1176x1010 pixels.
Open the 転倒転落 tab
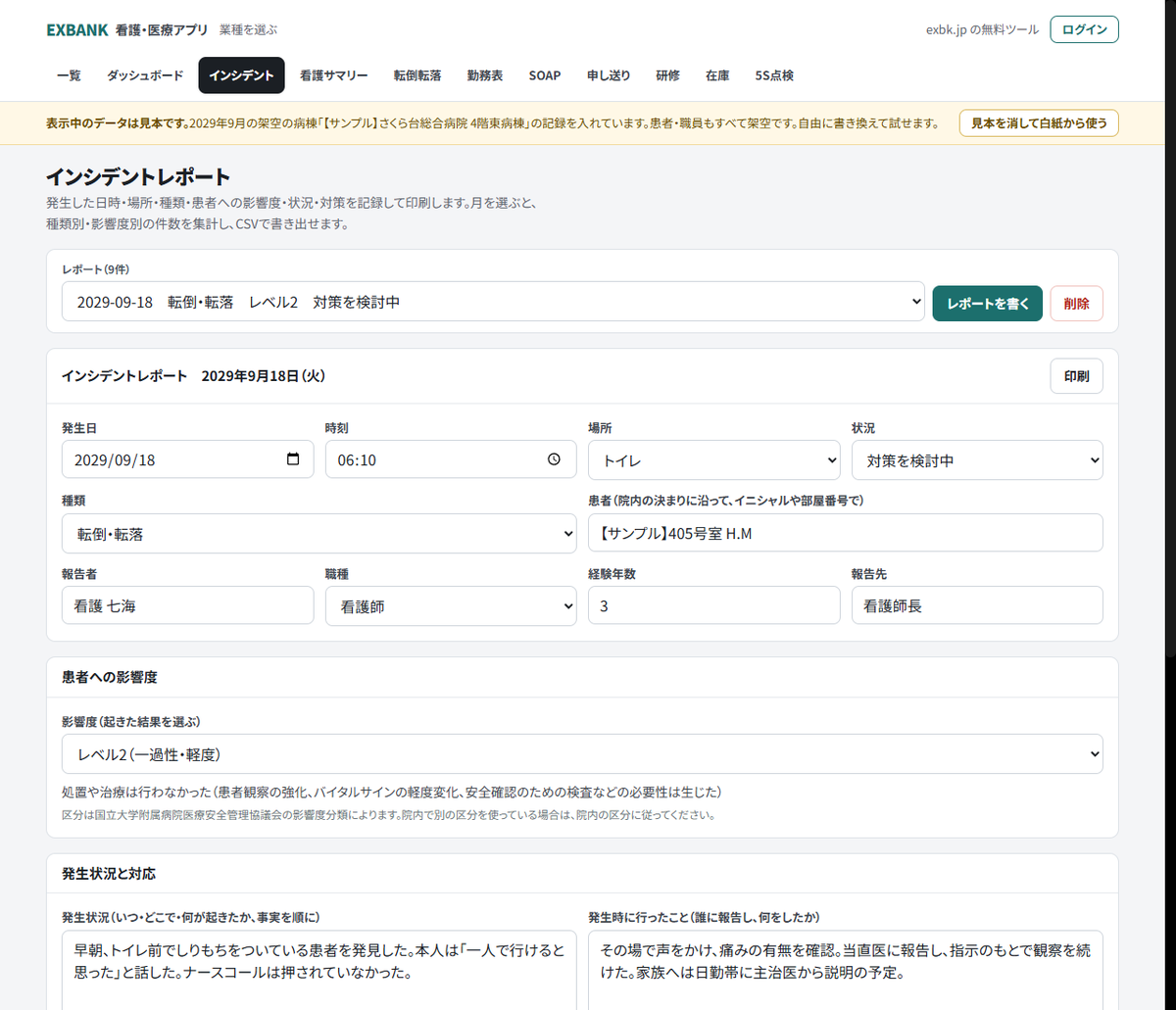pyautogui.click(x=417, y=75)
